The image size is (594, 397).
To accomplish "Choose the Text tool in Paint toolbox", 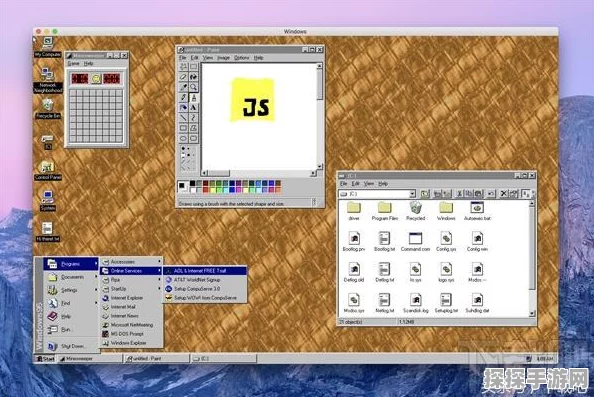I will pyautogui.click(x=194, y=108).
